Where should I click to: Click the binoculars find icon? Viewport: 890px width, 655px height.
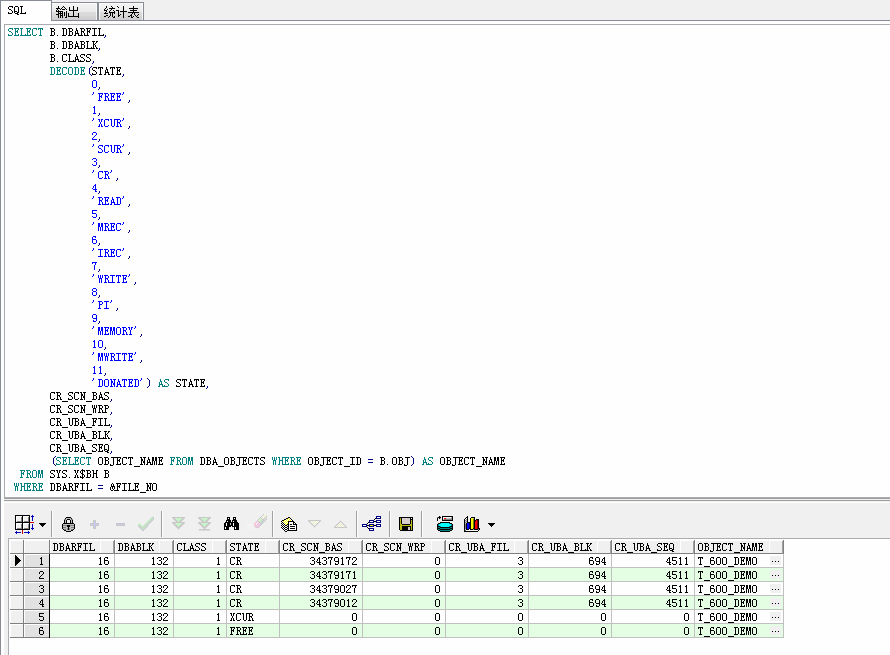point(231,524)
